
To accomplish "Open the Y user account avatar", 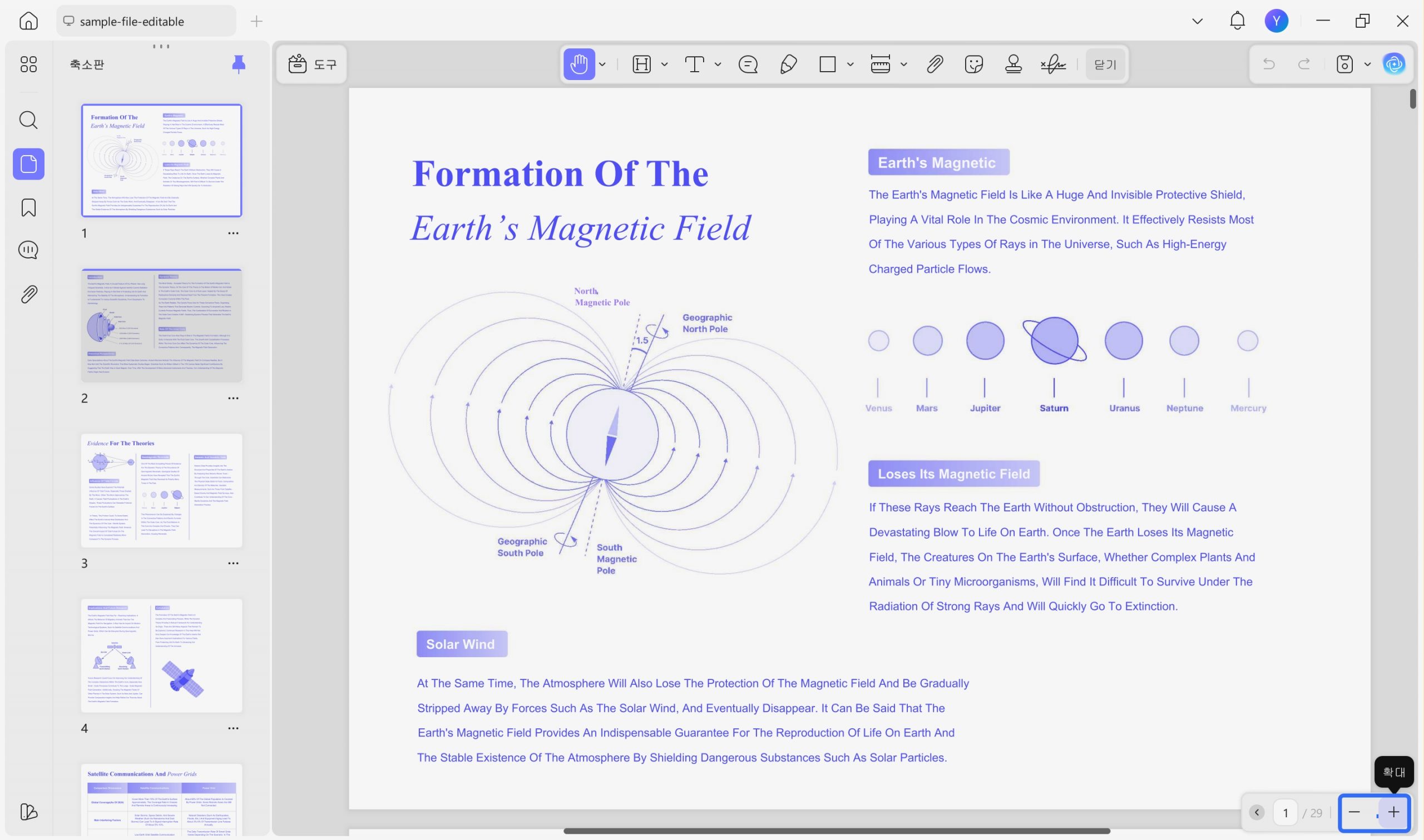I will 1276,21.
